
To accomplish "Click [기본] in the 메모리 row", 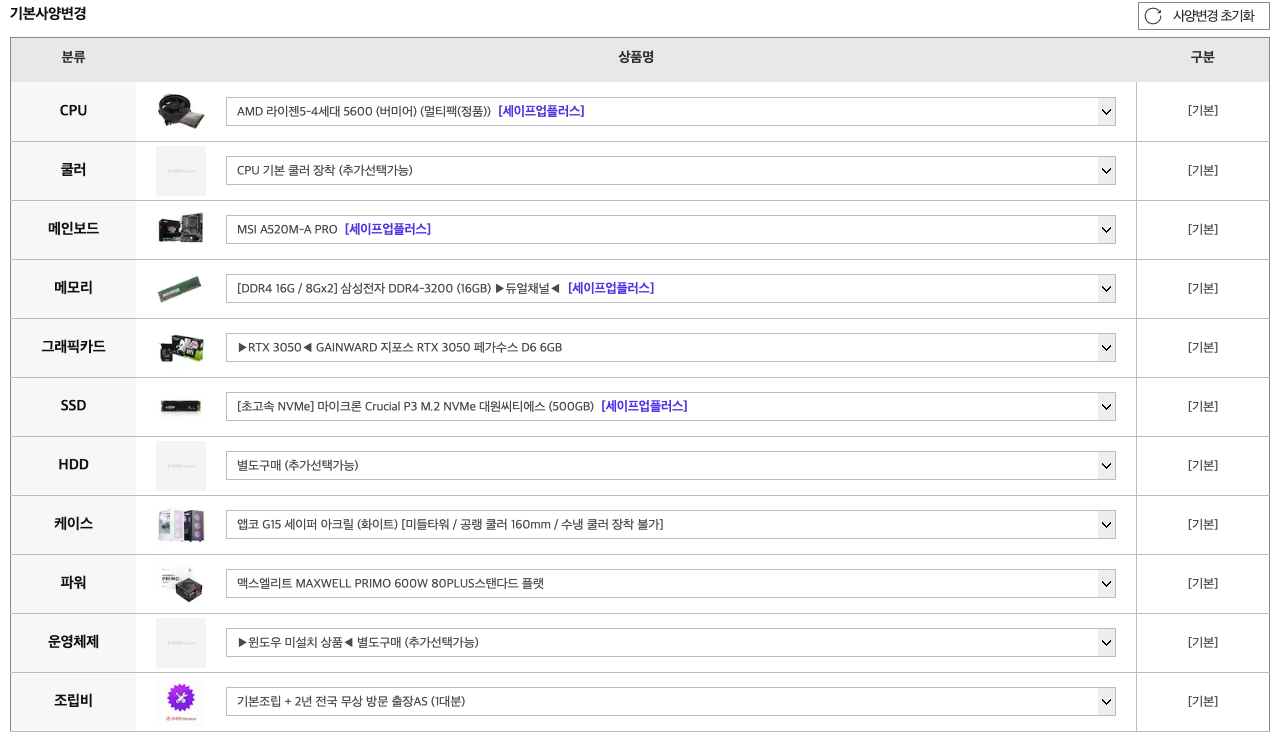I will (1203, 288).
